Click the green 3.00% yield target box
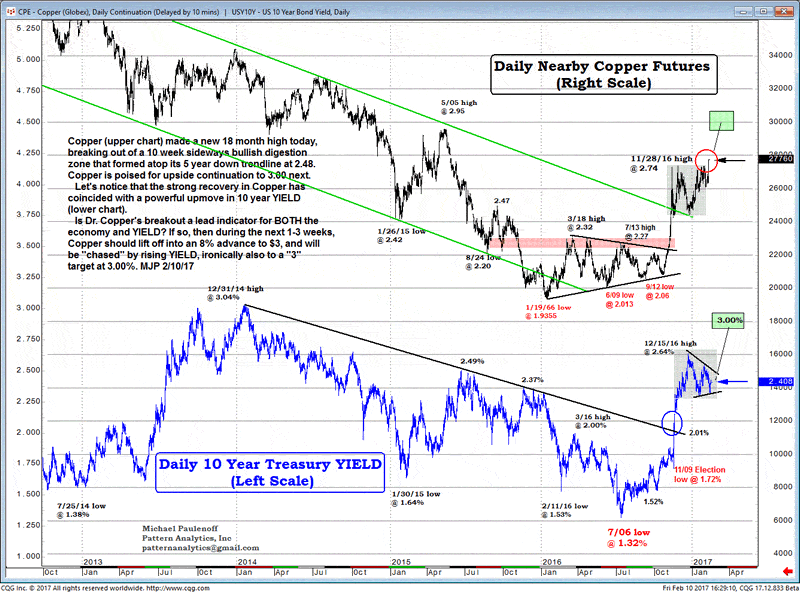800x593 pixels. point(728,320)
